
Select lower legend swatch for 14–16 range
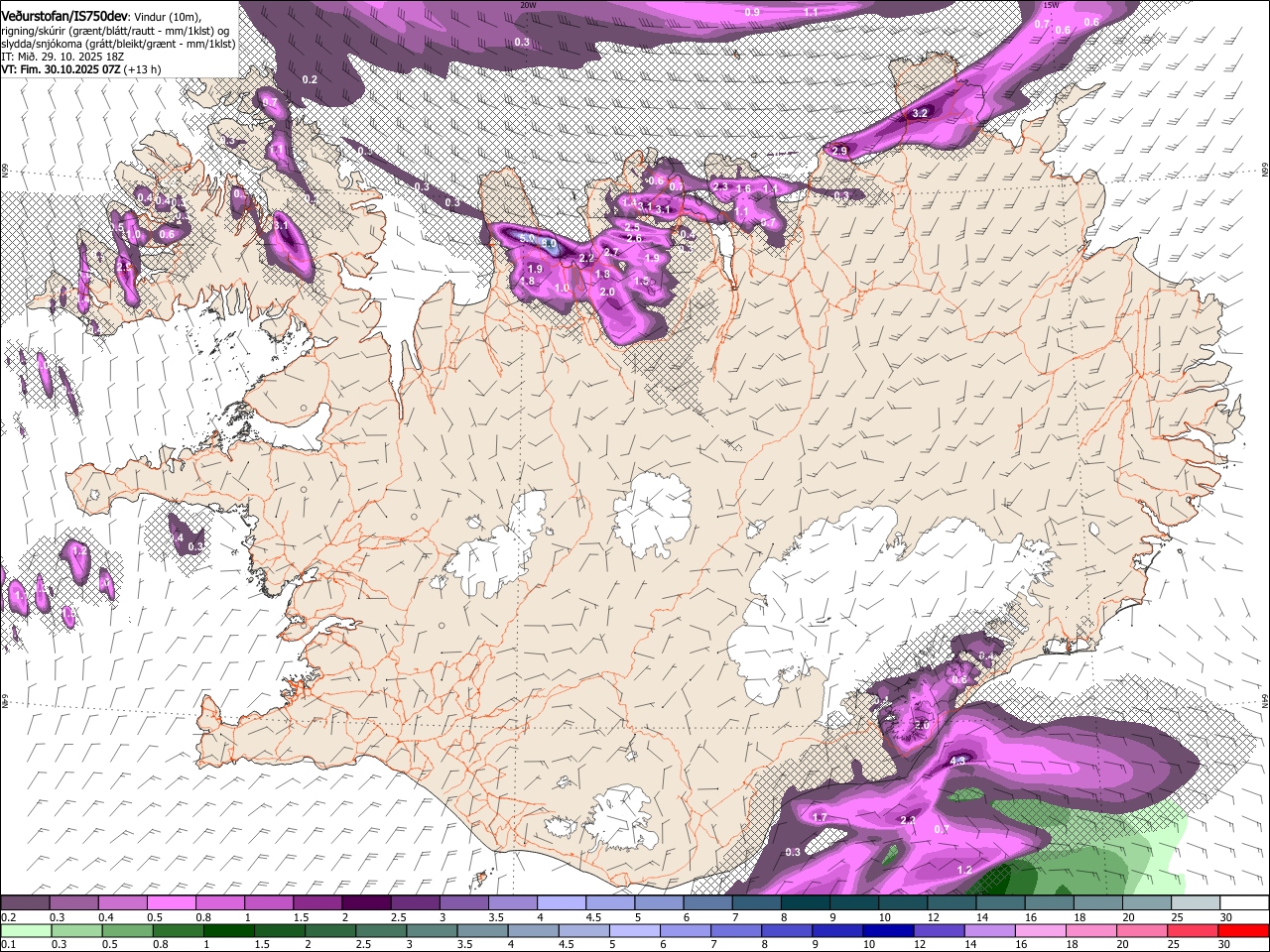click(992, 930)
